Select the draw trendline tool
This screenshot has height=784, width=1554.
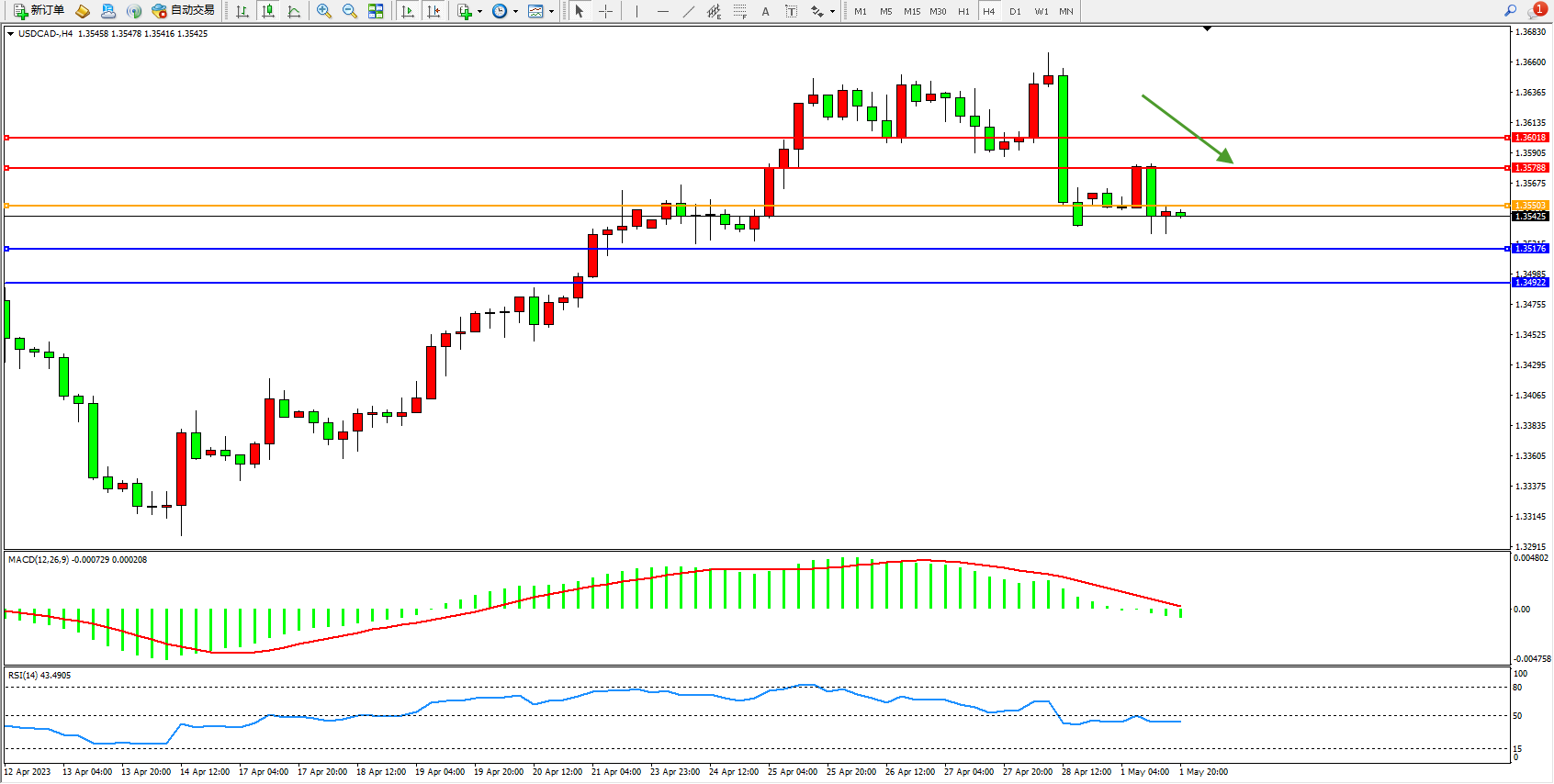point(689,11)
